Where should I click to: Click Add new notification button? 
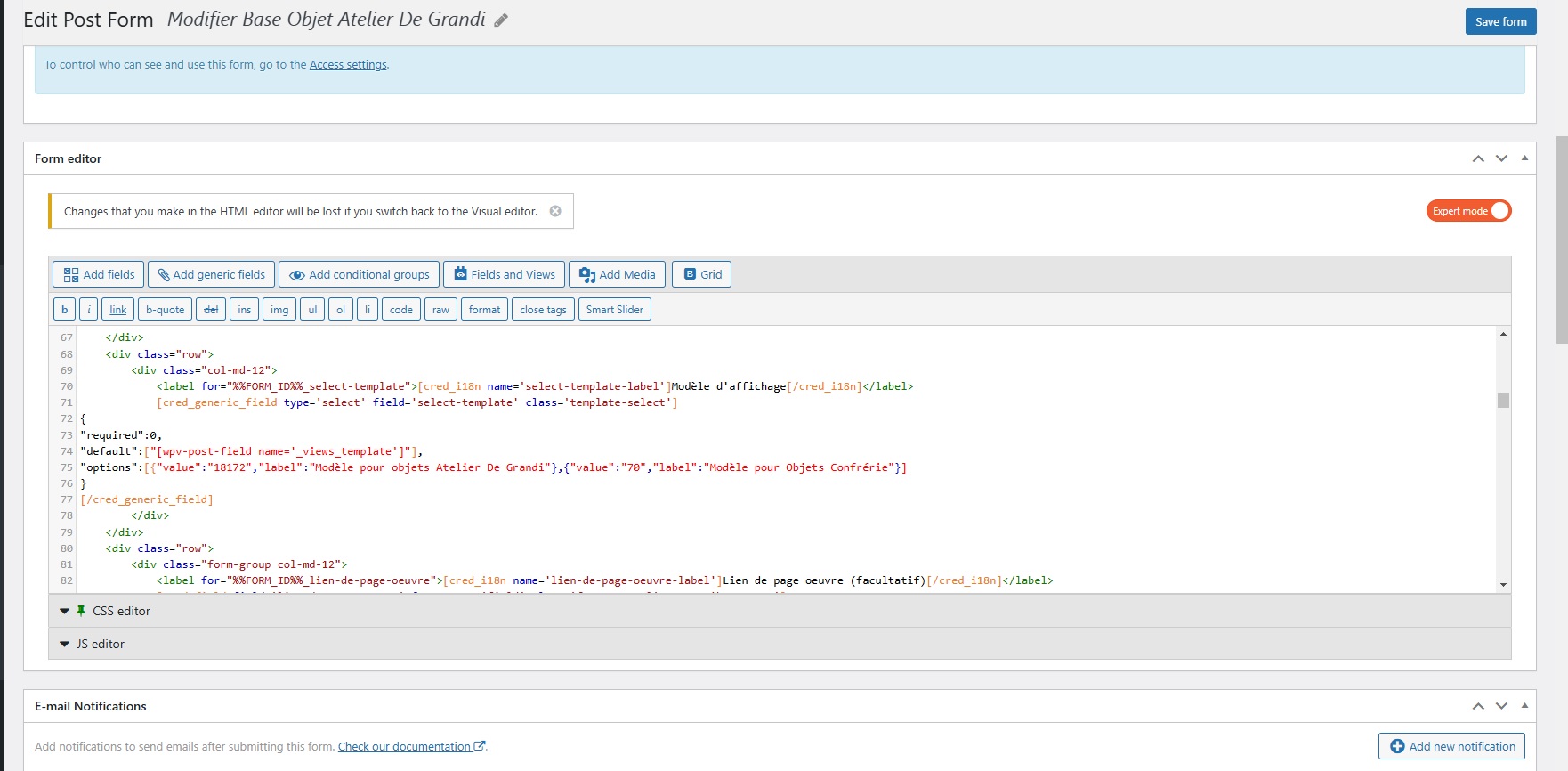point(1451,746)
